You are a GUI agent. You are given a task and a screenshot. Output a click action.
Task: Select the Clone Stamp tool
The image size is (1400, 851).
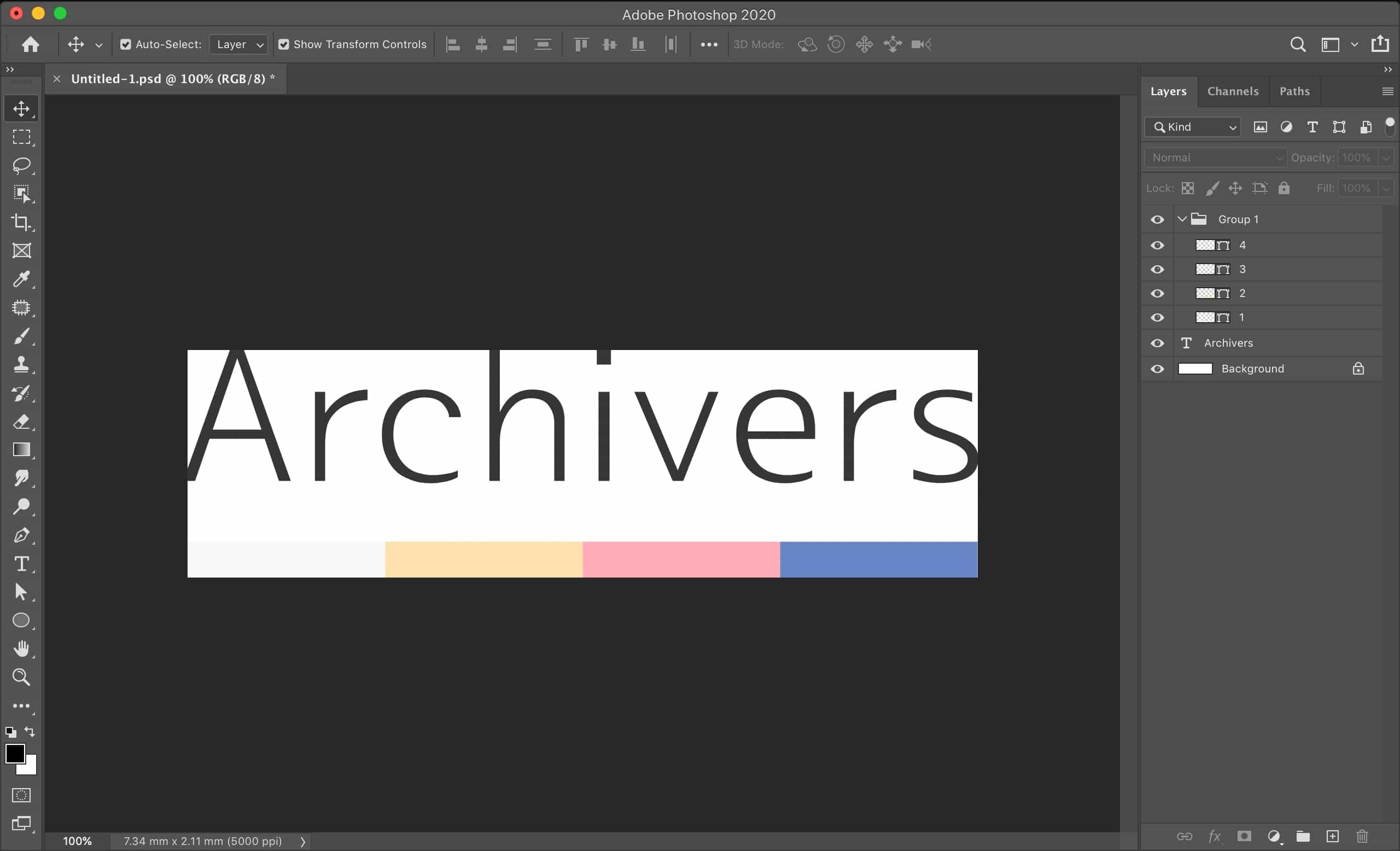(21, 364)
